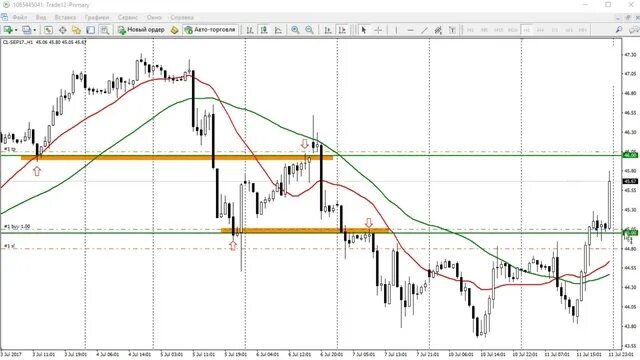Open the Вставка menu
Image resolution: width=640 pixels, height=360 pixels.
(65, 18)
